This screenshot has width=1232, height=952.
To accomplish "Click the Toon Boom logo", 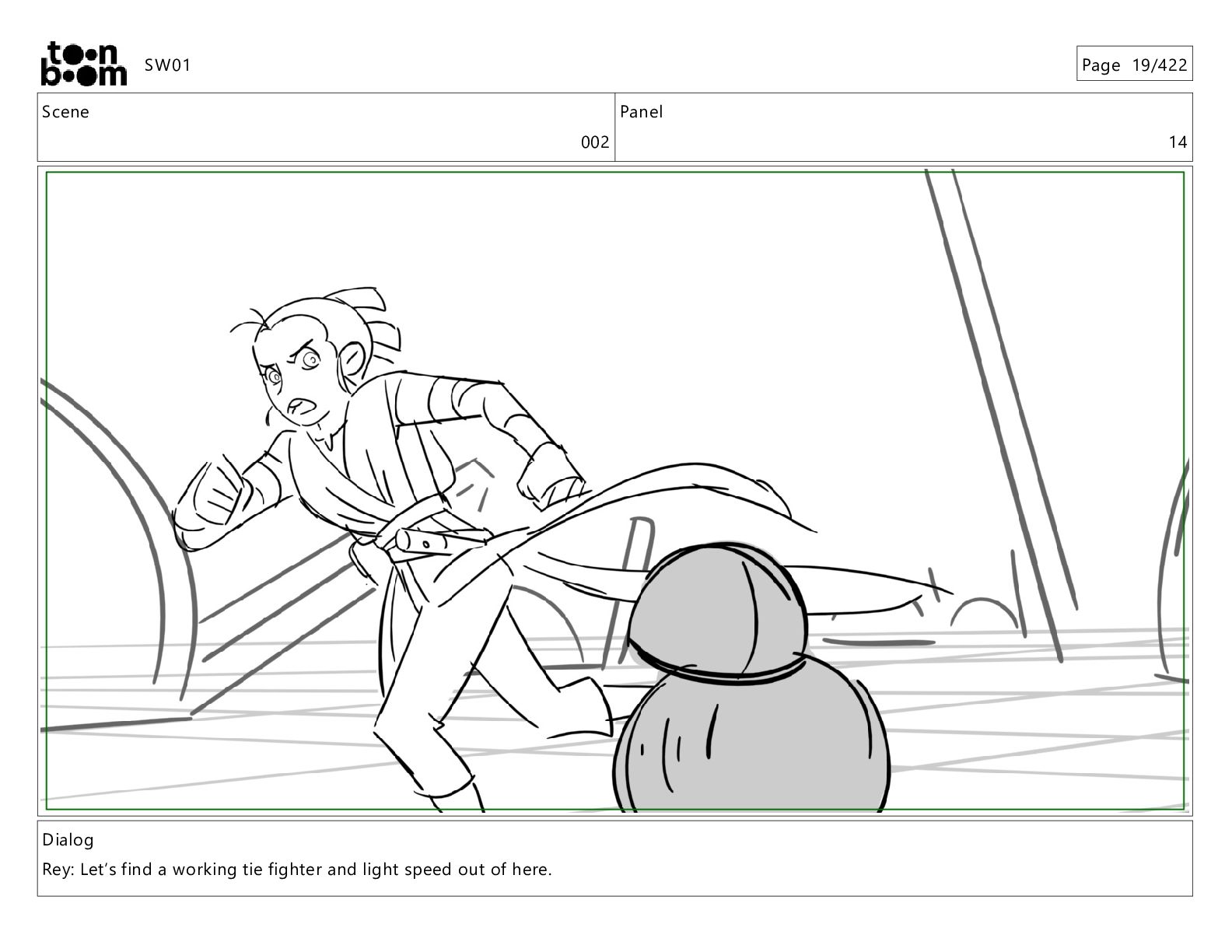I will (83, 64).
